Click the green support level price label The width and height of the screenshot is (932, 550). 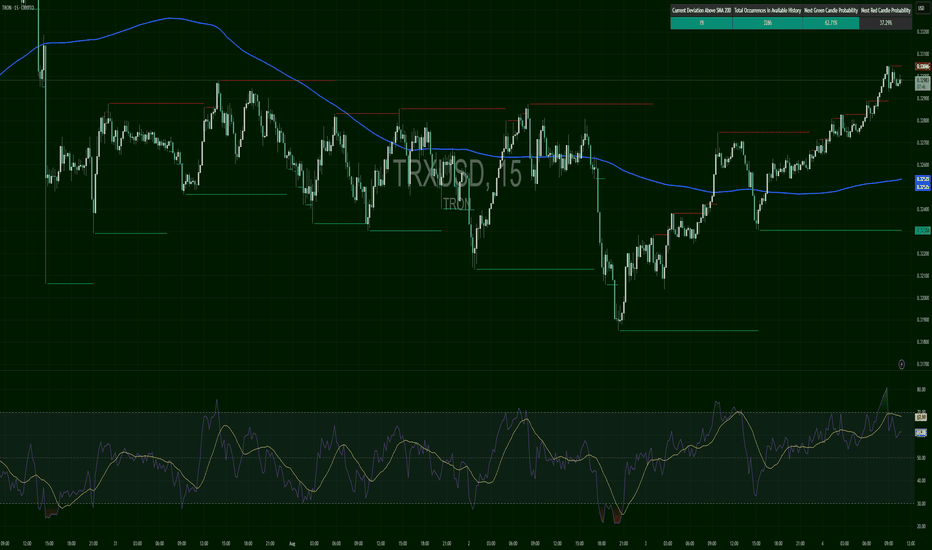[x=922, y=231]
